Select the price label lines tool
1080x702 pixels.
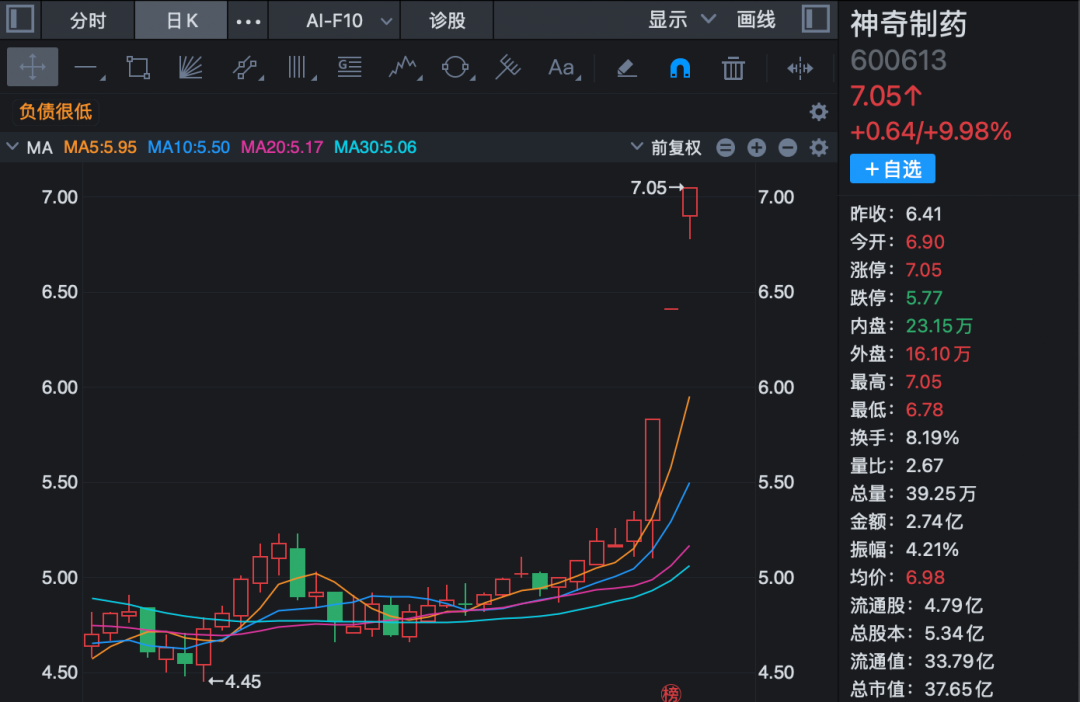350,68
